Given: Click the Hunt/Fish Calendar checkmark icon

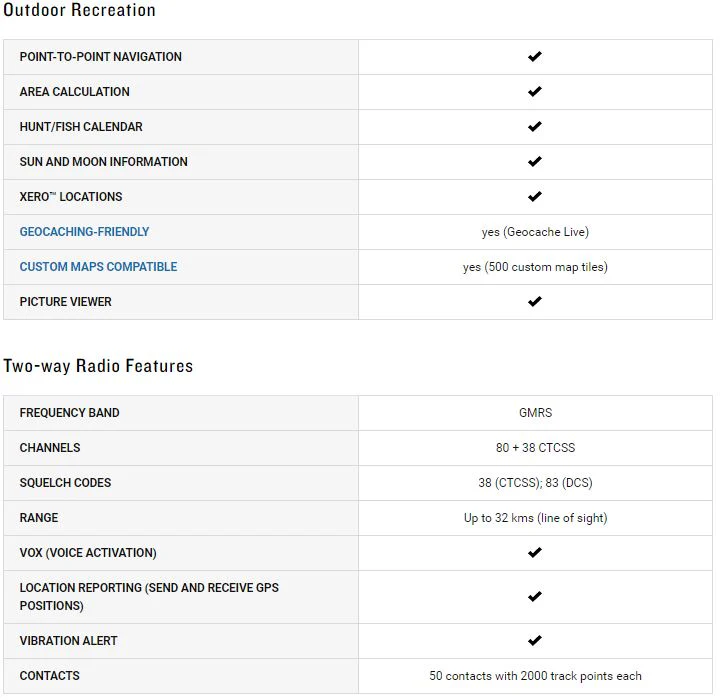Looking at the screenshot, I should point(534,126).
